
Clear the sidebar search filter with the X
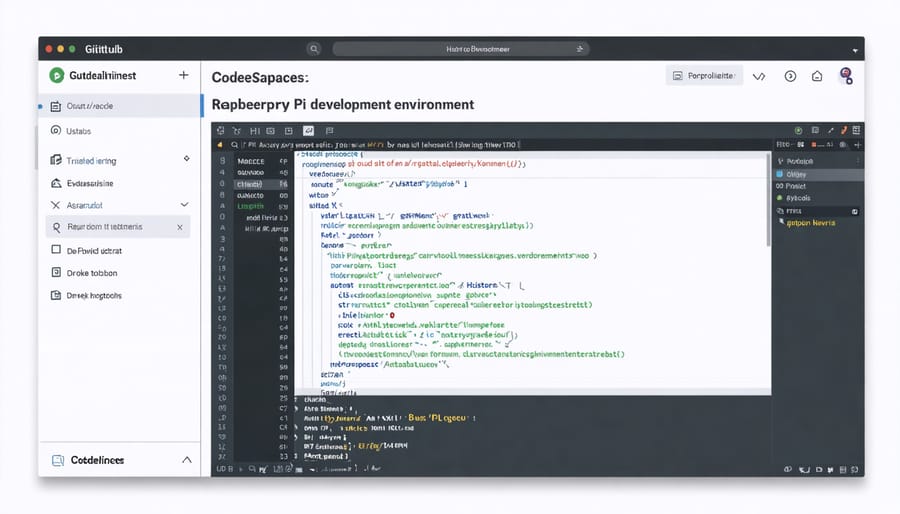[180, 227]
